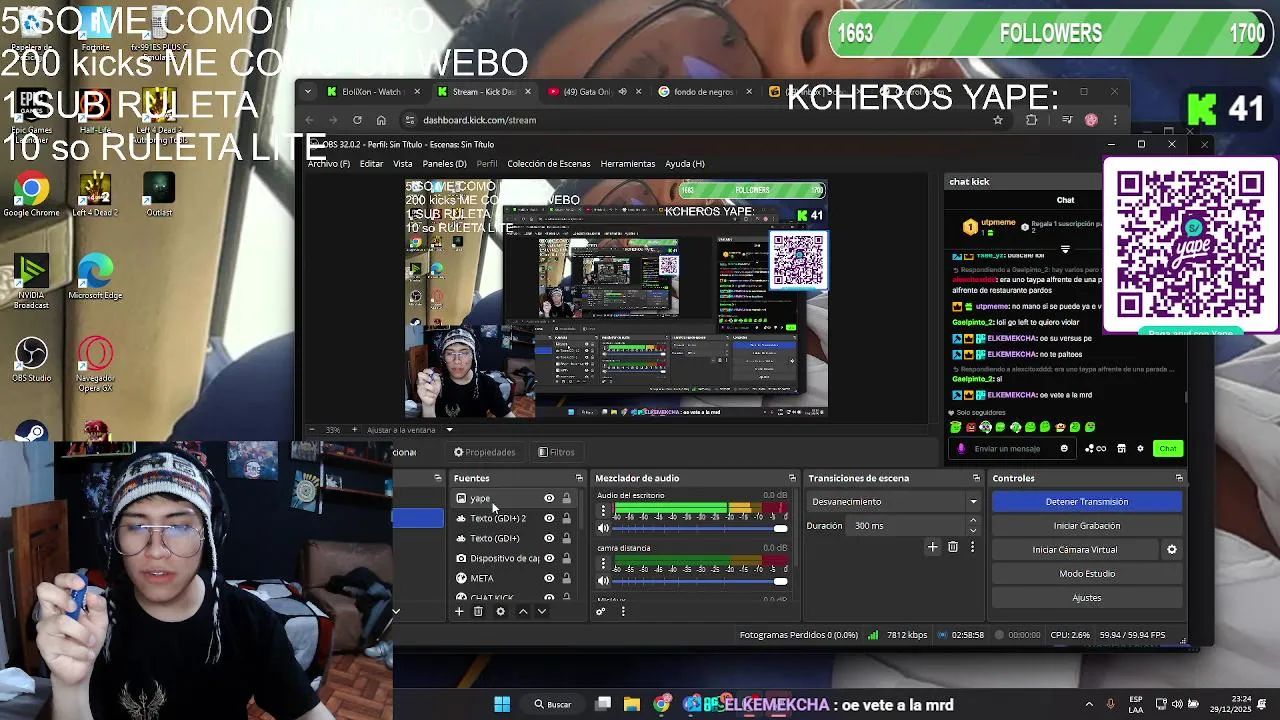Click Iniciar Cámara Virtual button
This screenshot has width=1280, height=720.
(1075, 550)
